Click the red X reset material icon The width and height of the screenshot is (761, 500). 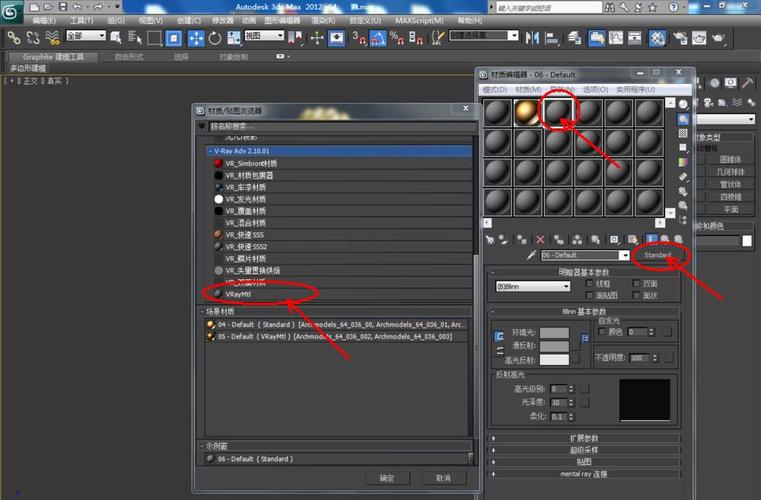point(541,240)
